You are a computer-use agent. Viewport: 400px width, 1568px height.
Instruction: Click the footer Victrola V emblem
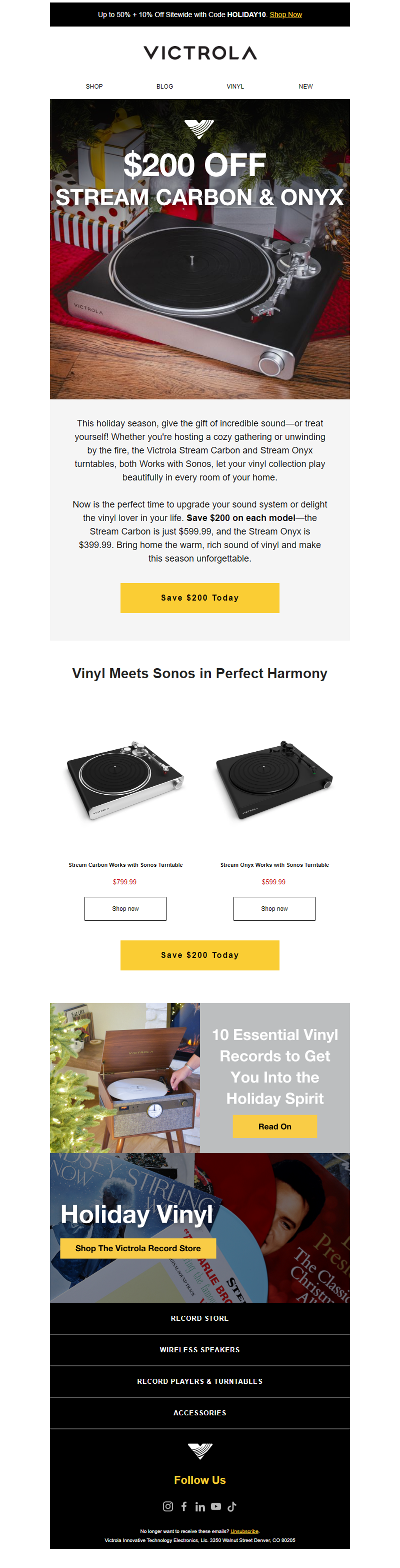point(200,1450)
